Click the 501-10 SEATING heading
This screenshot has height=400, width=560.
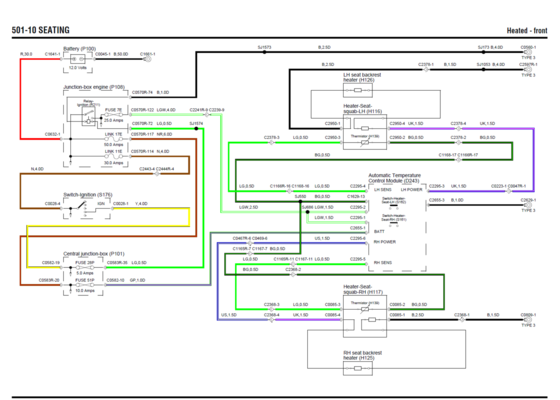tap(41, 30)
